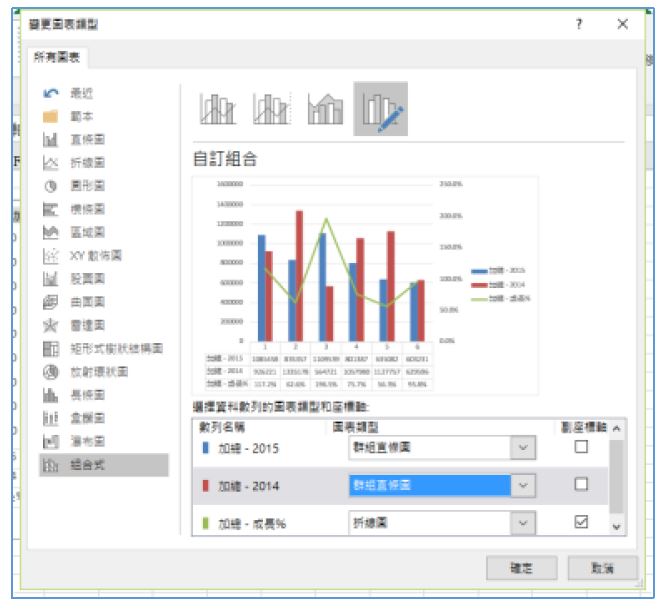Click the 確定 button

point(521,569)
